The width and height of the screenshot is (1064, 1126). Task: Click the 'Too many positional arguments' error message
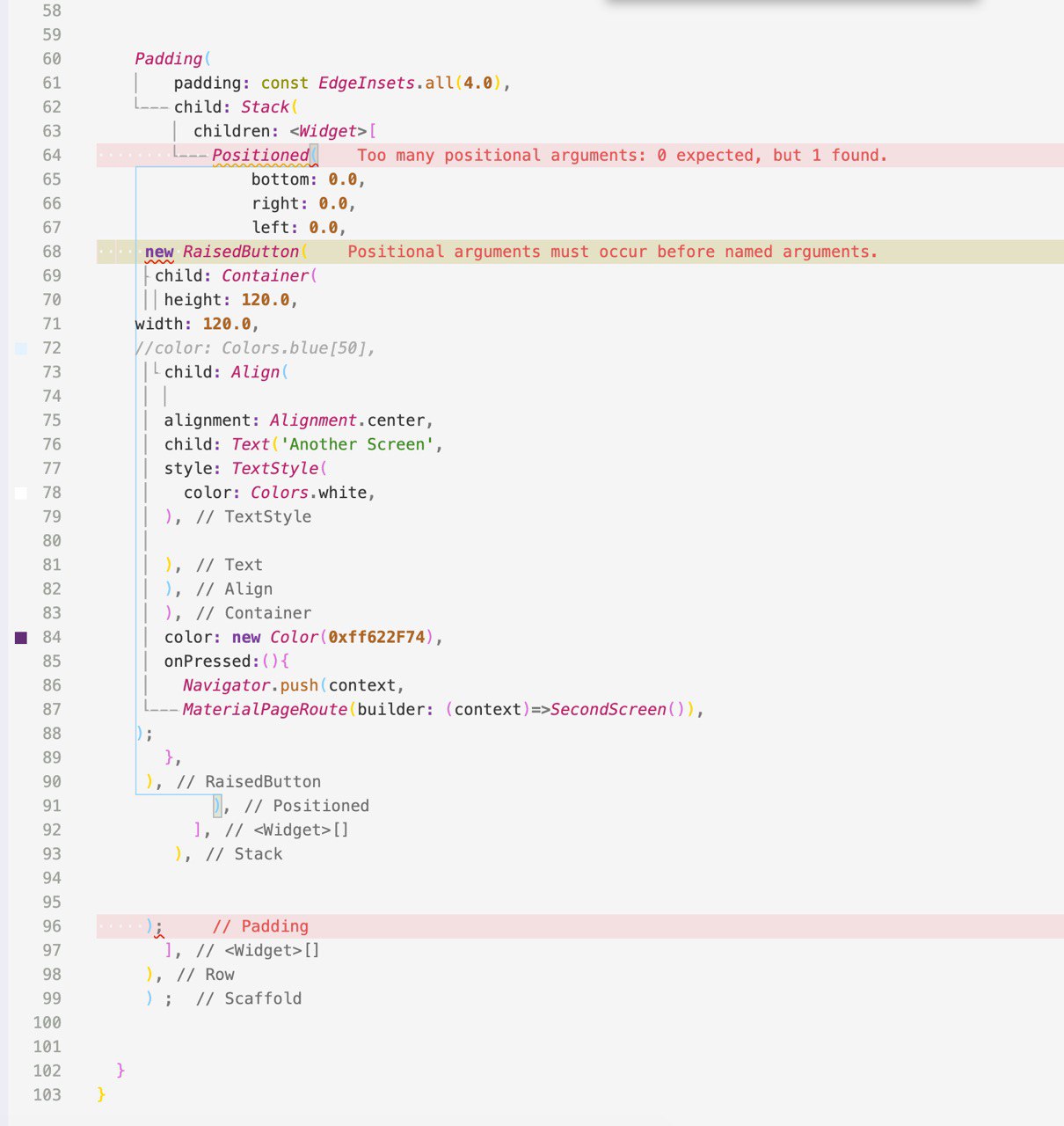(623, 156)
